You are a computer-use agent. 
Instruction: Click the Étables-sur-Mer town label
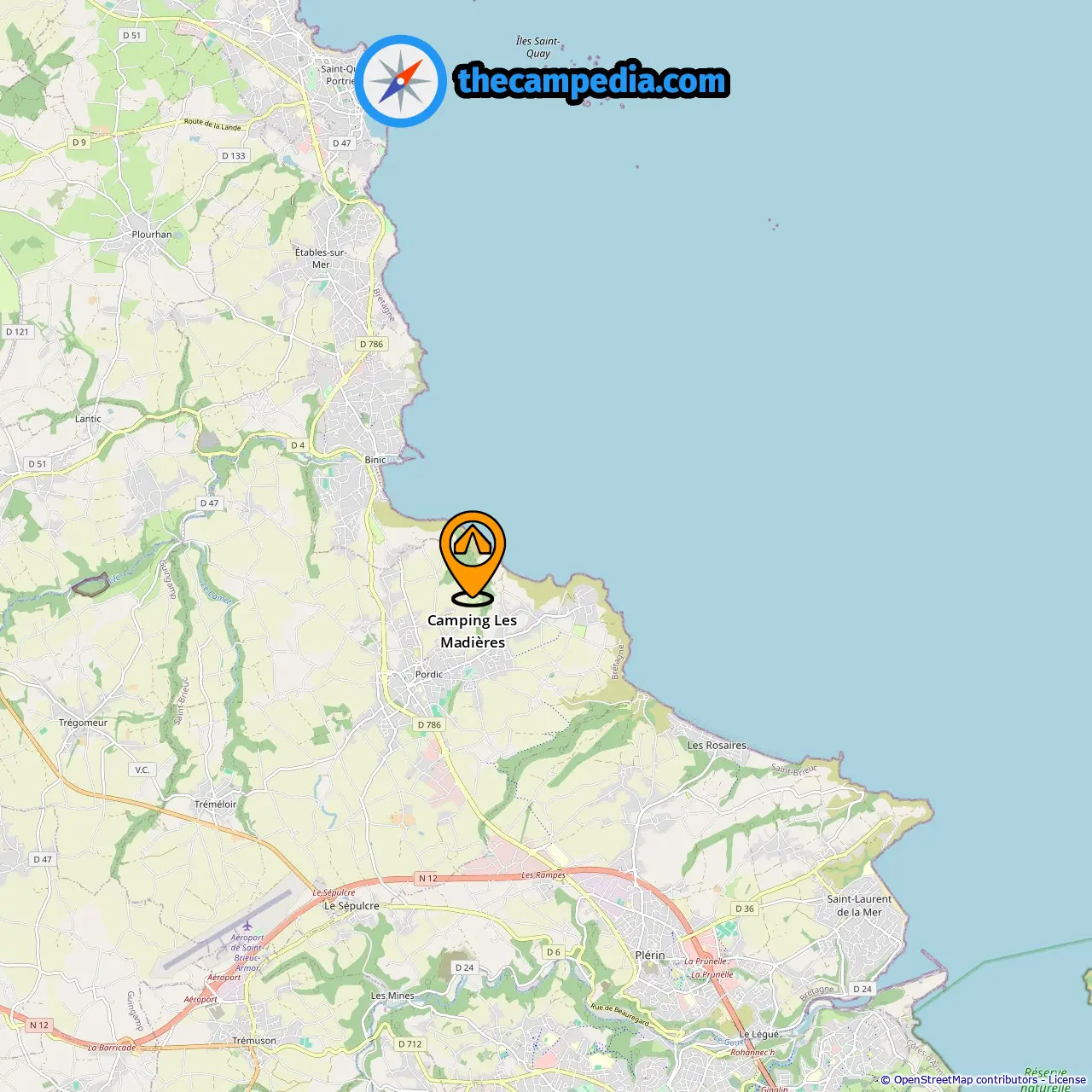pos(321,258)
